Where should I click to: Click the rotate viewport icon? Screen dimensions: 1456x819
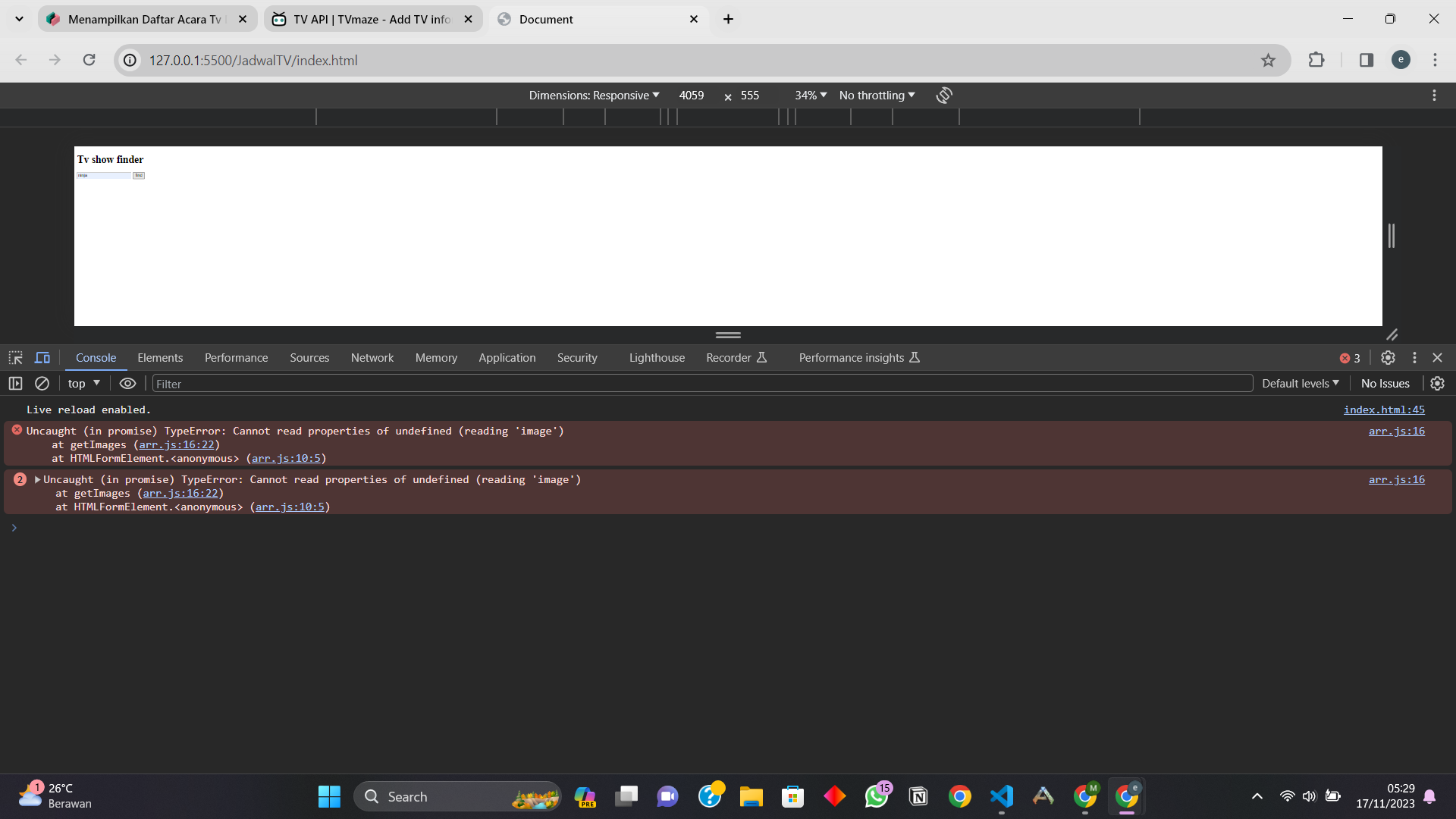click(943, 95)
